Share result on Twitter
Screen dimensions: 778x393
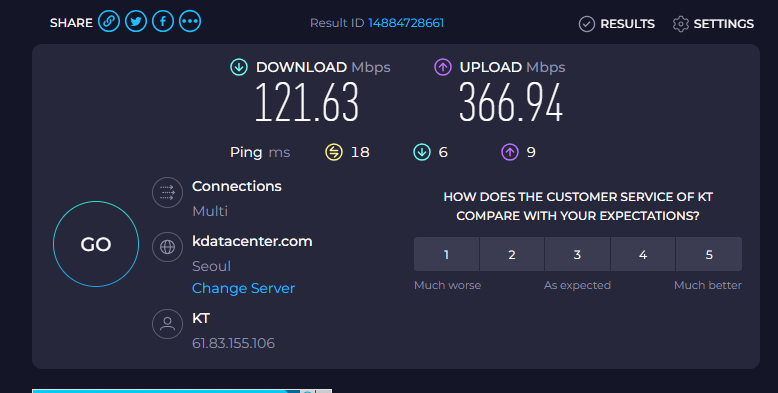tap(136, 21)
